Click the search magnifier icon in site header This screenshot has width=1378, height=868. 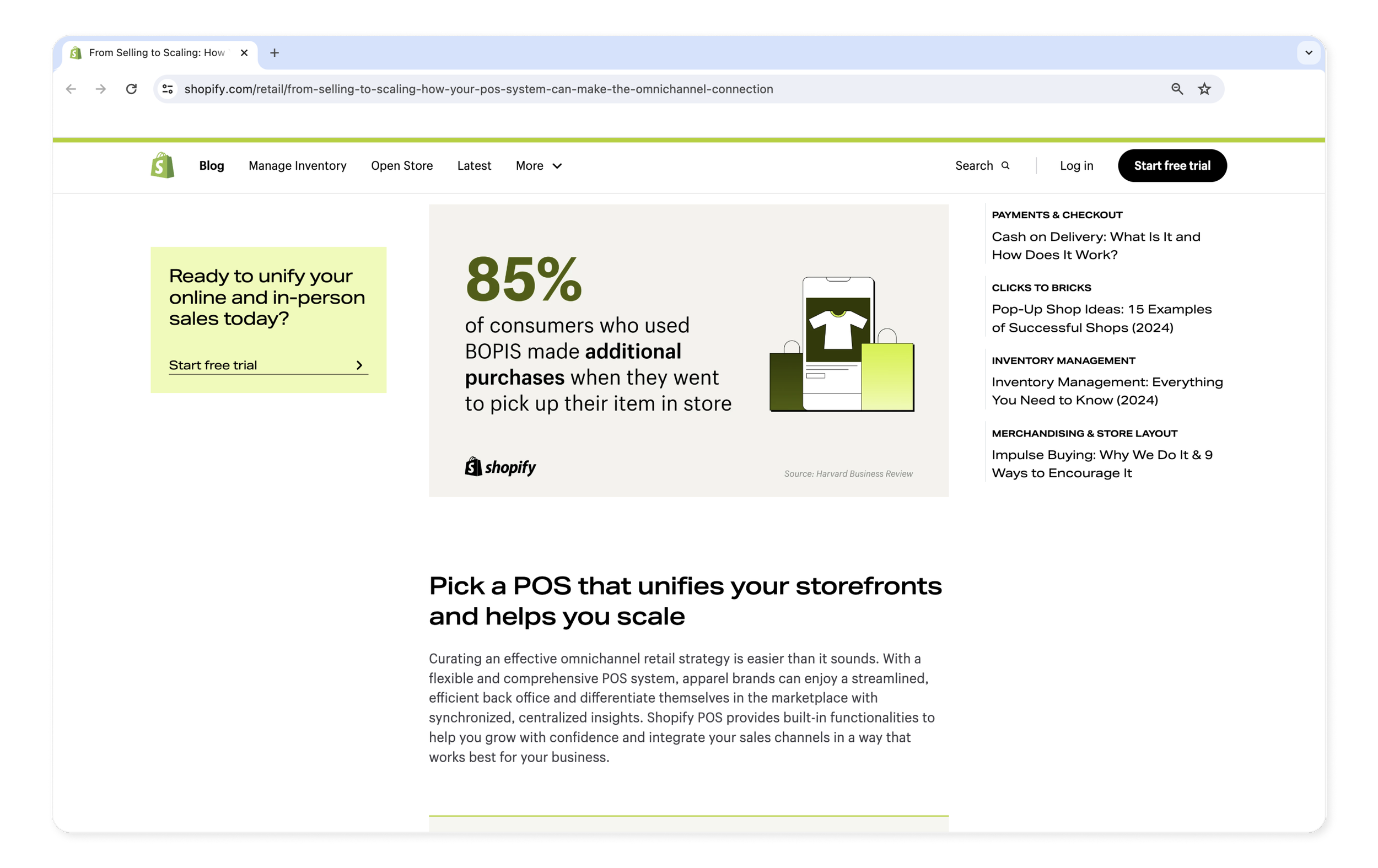pos(1005,165)
